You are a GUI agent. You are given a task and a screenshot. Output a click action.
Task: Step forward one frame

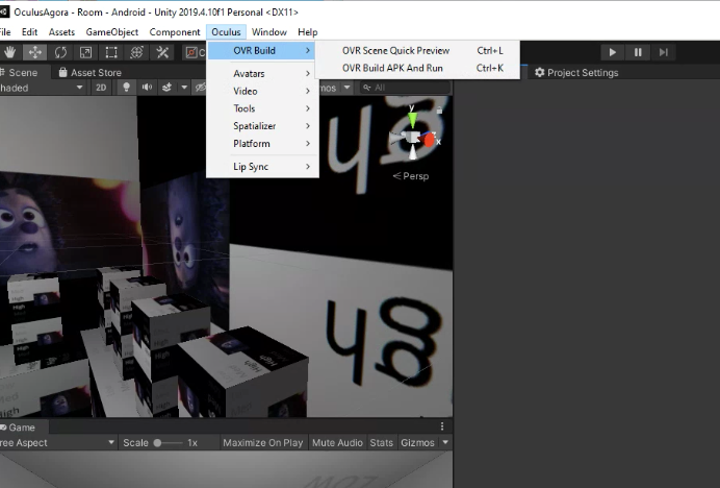(663, 52)
